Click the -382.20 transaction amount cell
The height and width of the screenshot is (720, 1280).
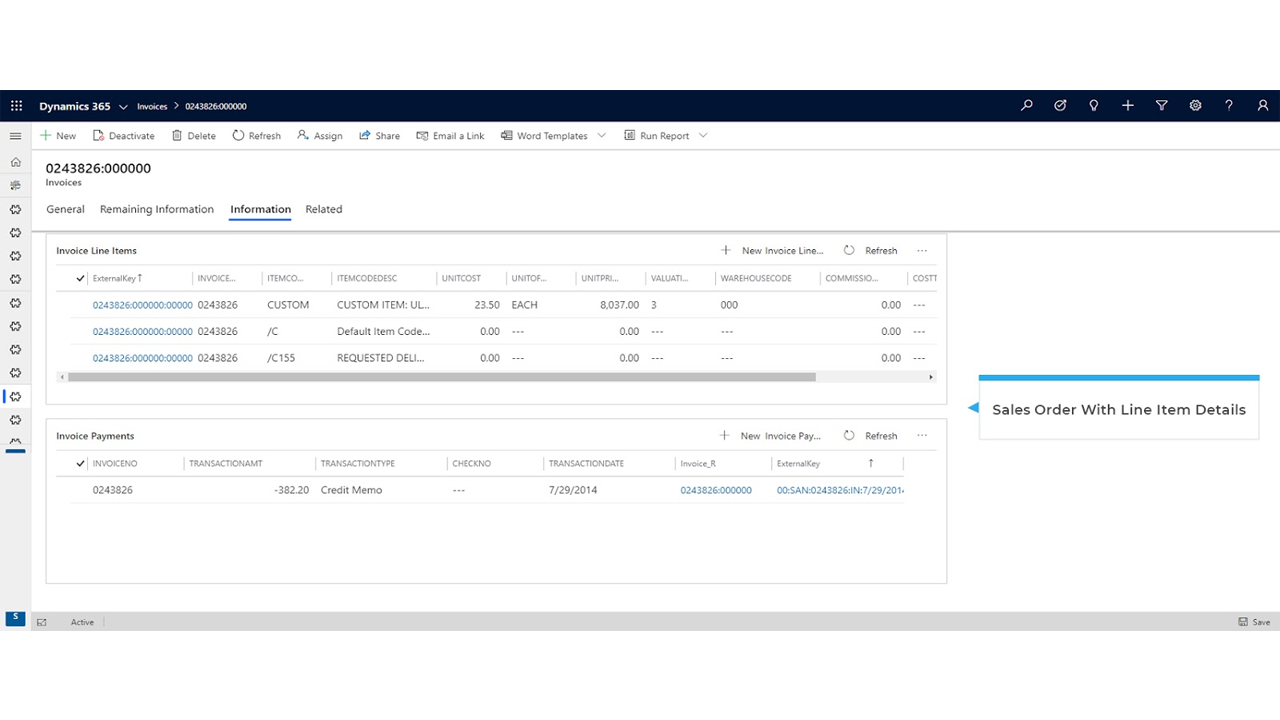click(x=291, y=491)
